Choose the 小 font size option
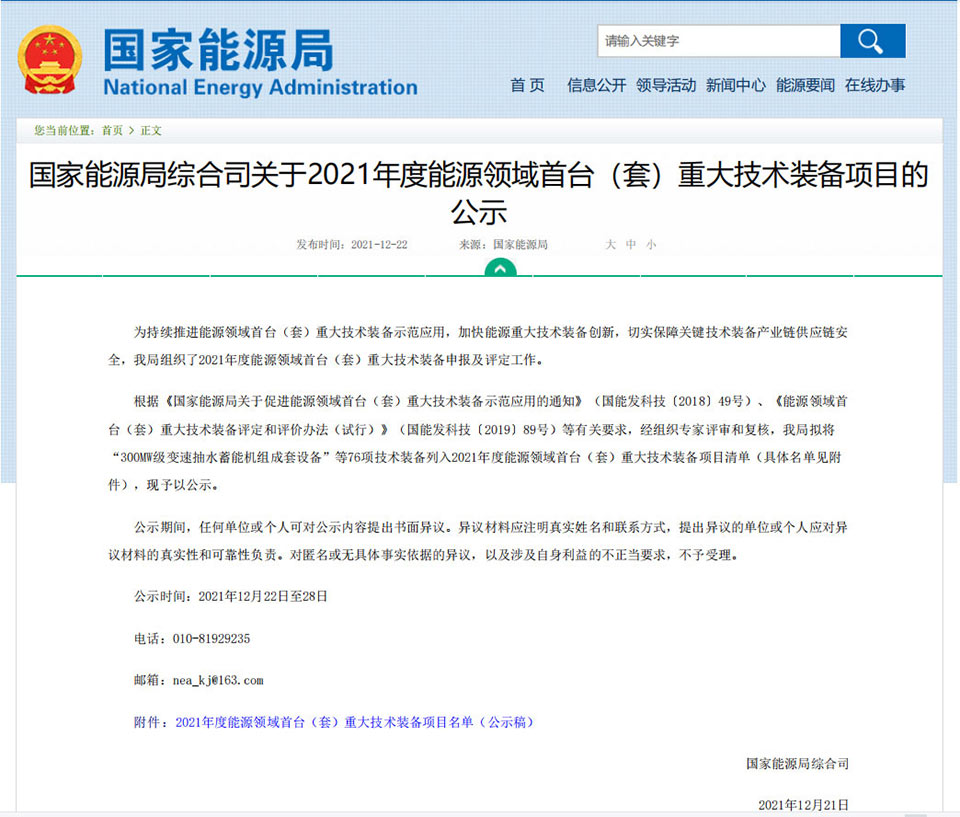Image resolution: width=960 pixels, height=817 pixels. tap(651, 245)
